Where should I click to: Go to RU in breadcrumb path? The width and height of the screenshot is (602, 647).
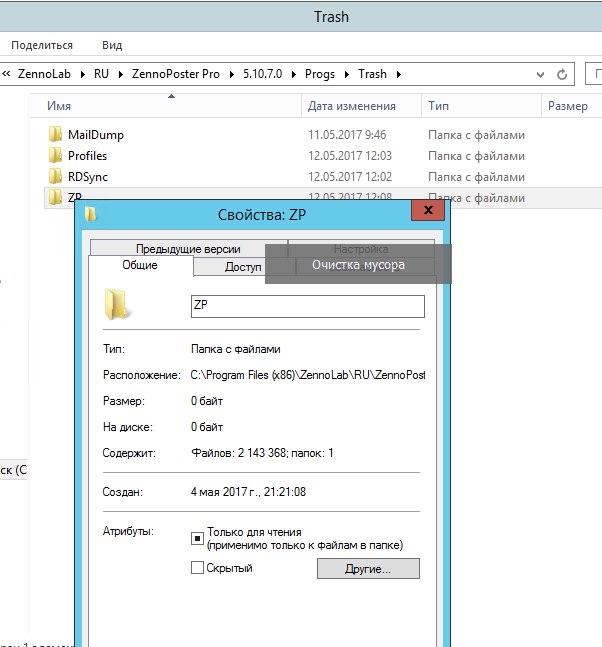click(x=101, y=74)
